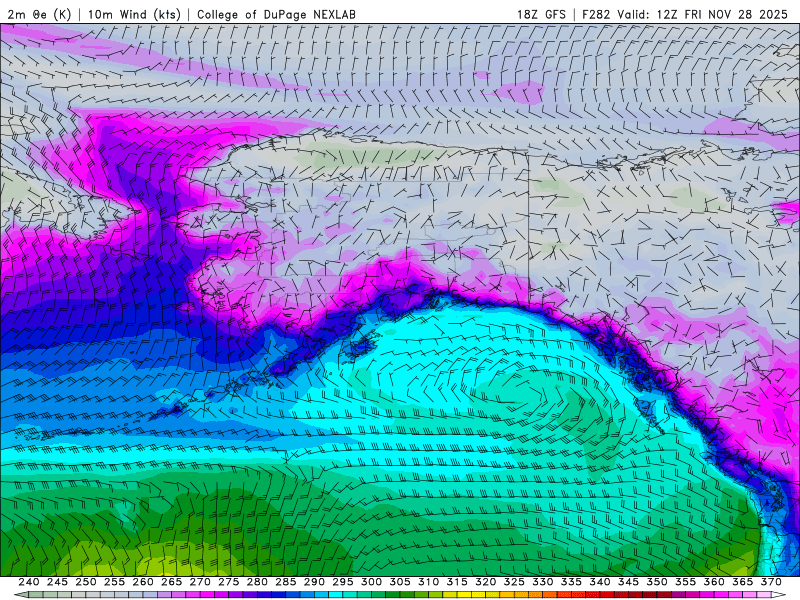Click the 270 value on the color scale

pos(200,582)
